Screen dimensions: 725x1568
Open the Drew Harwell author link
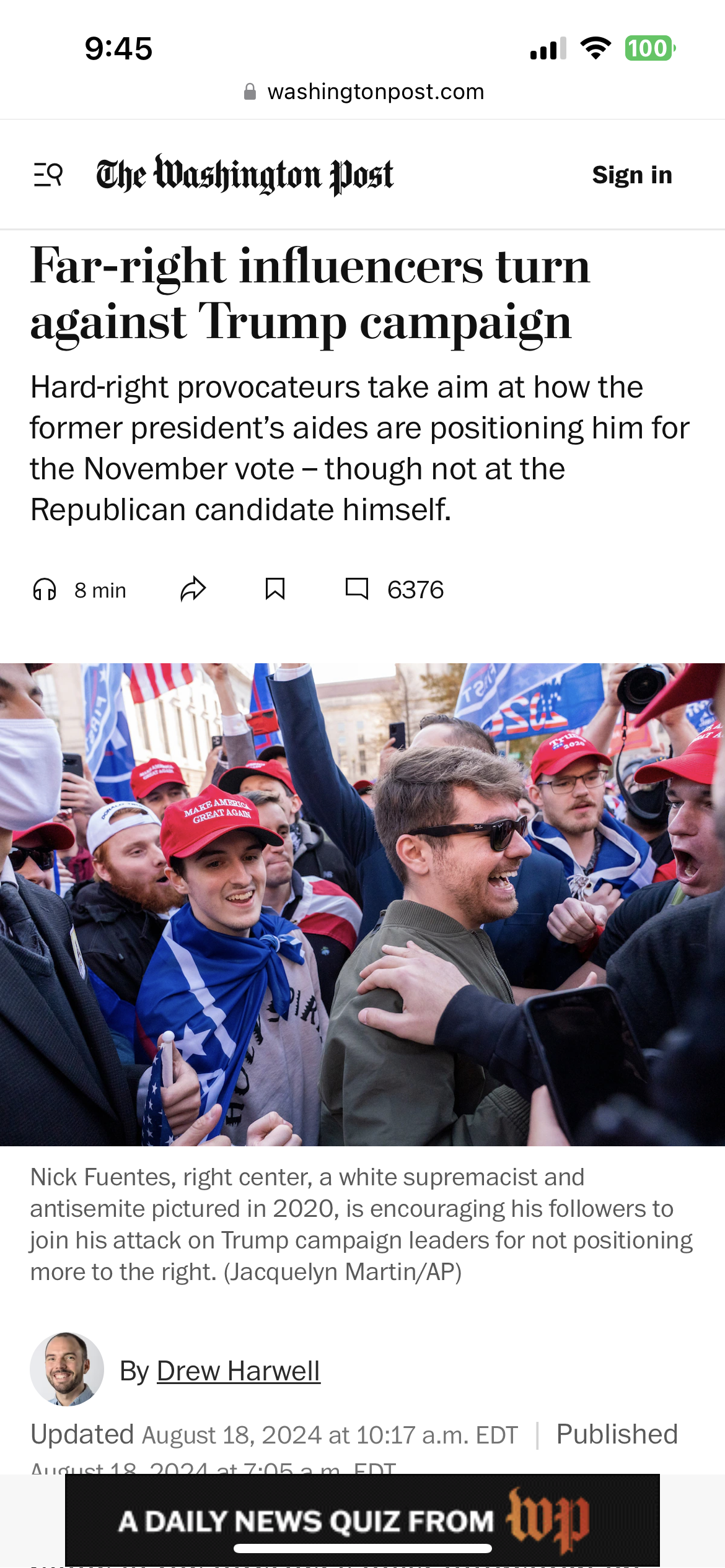(239, 1370)
